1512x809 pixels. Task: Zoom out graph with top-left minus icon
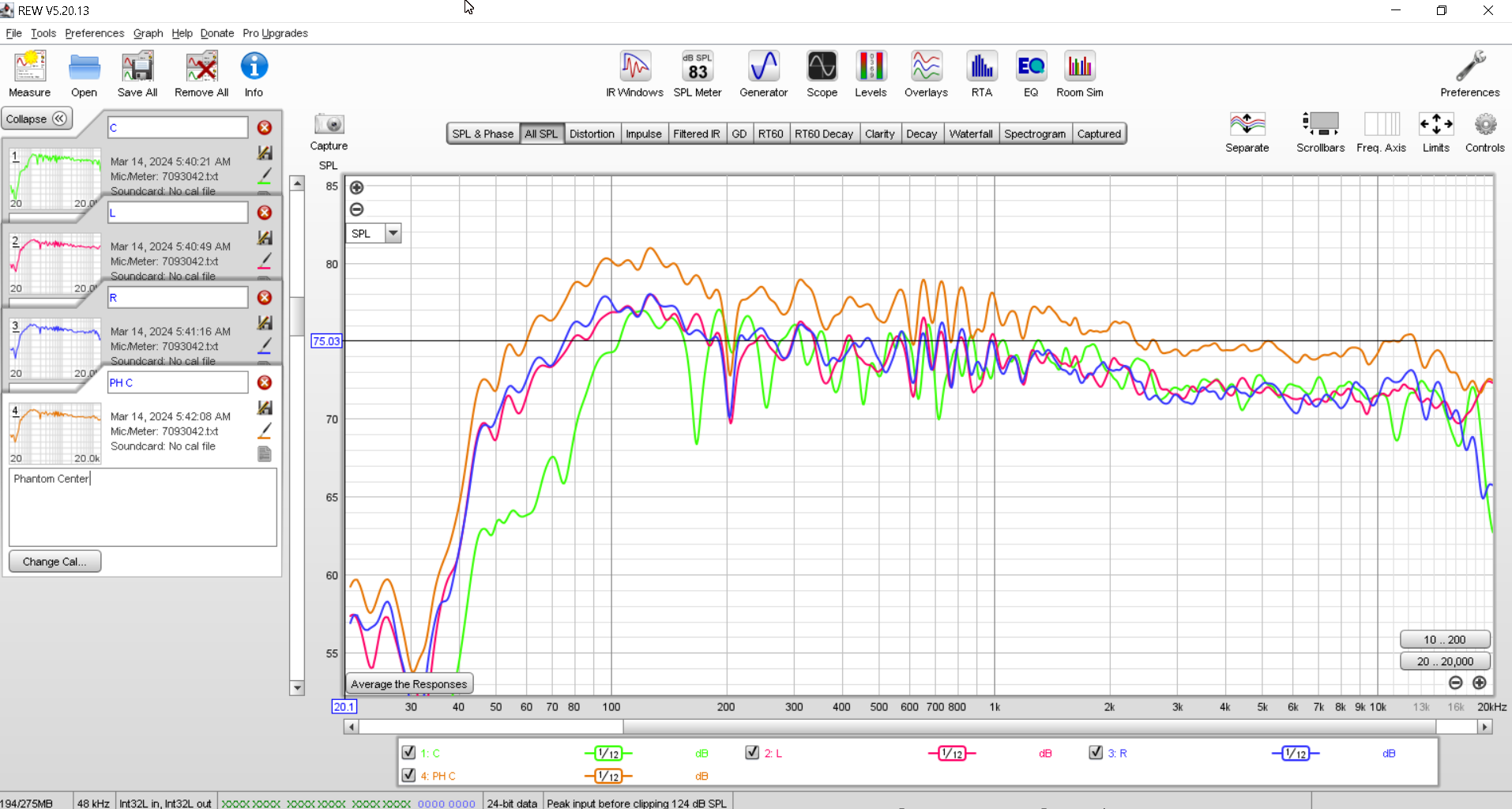point(357,209)
